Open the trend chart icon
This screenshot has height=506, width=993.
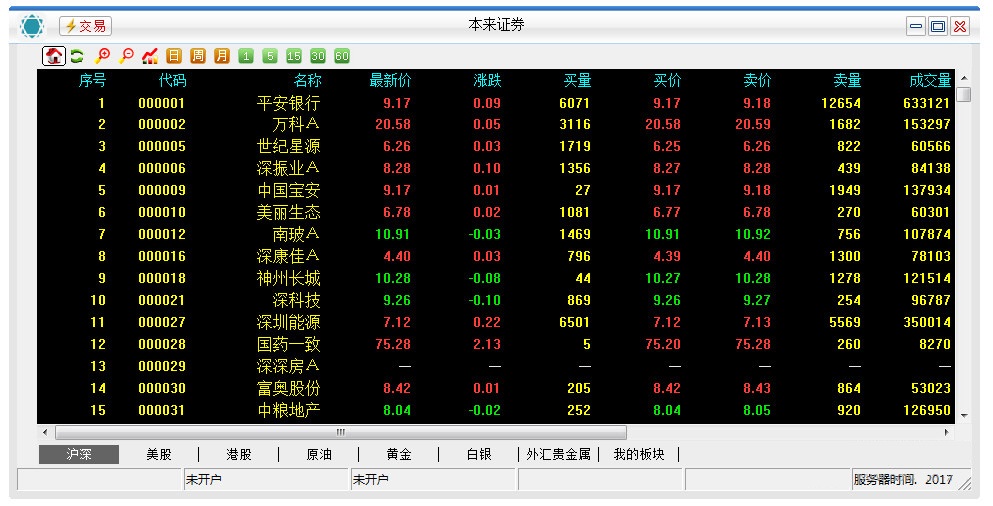click(150, 56)
